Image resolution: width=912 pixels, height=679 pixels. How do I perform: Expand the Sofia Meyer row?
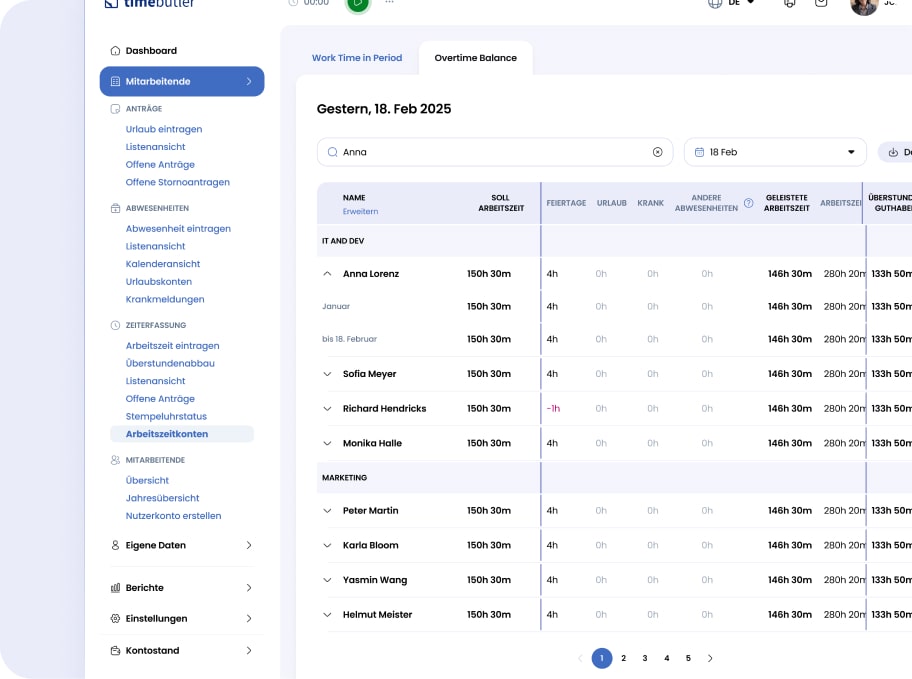click(x=327, y=374)
